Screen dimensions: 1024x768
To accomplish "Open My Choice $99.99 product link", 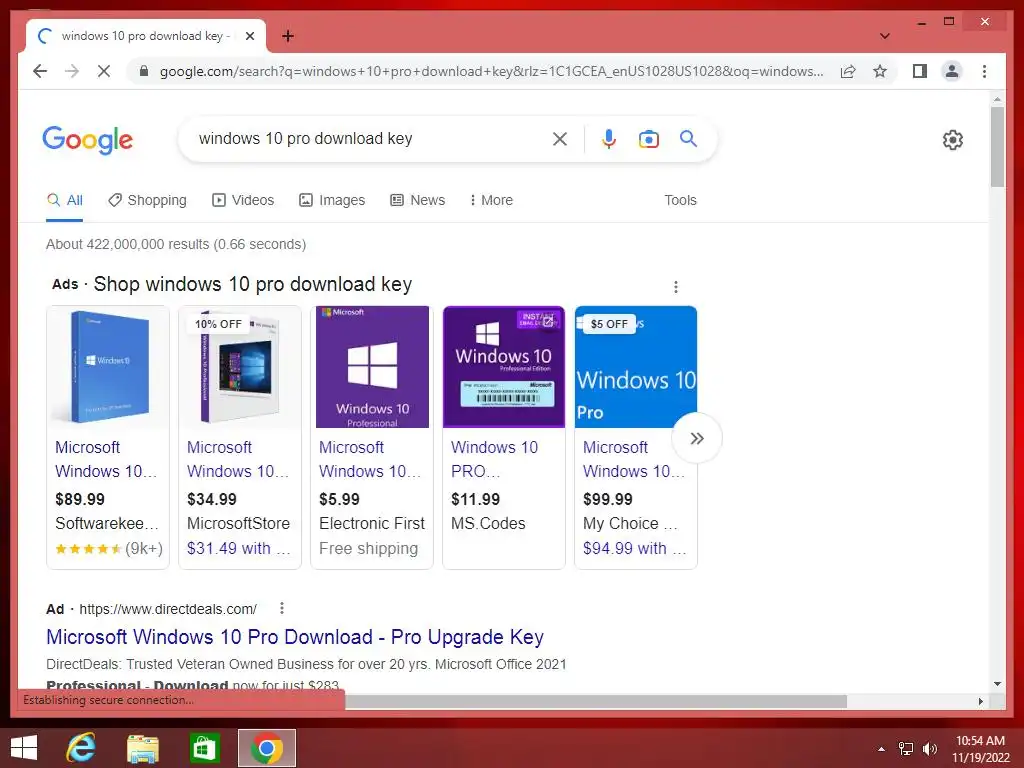I will point(633,459).
